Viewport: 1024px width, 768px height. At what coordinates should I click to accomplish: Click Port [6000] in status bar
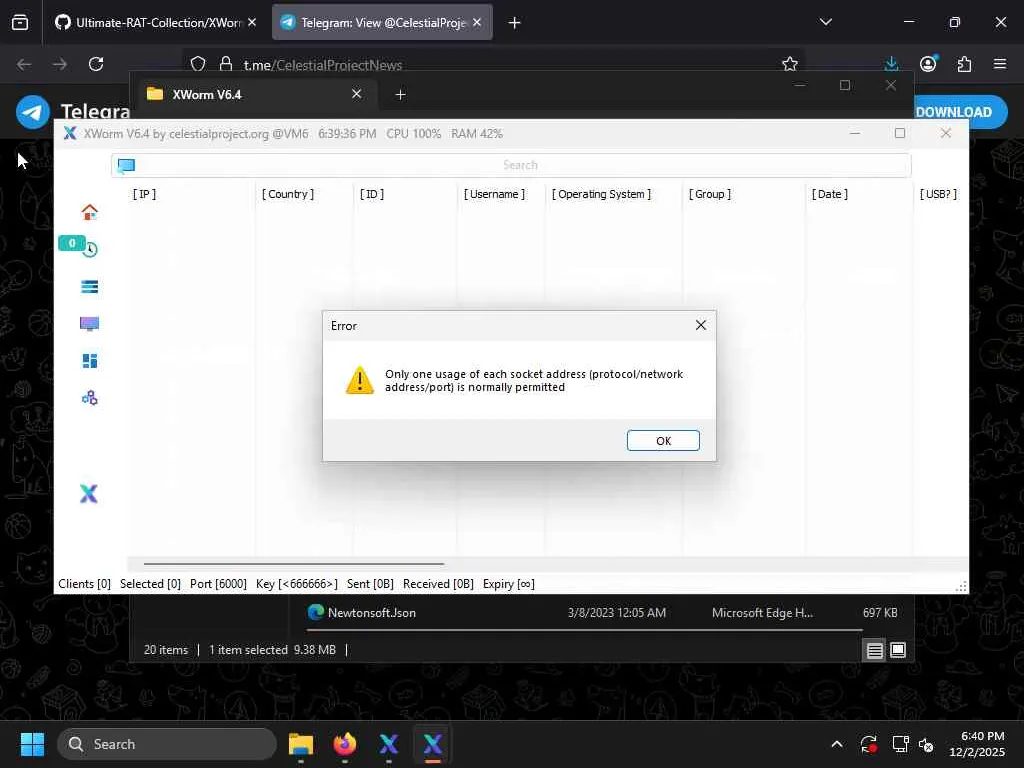pyautogui.click(x=218, y=584)
